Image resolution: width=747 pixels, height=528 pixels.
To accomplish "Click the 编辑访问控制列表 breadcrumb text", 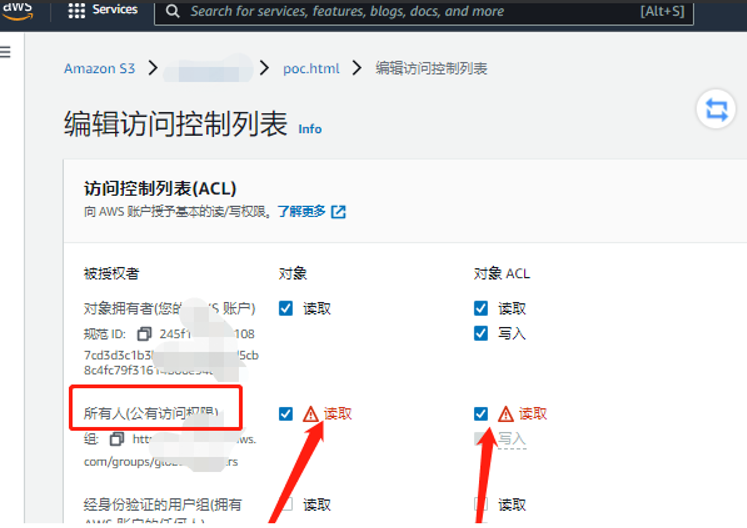I will pos(431,69).
